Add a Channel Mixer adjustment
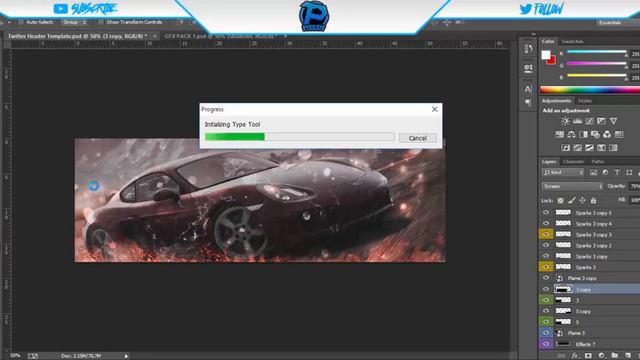 coord(607,134)
